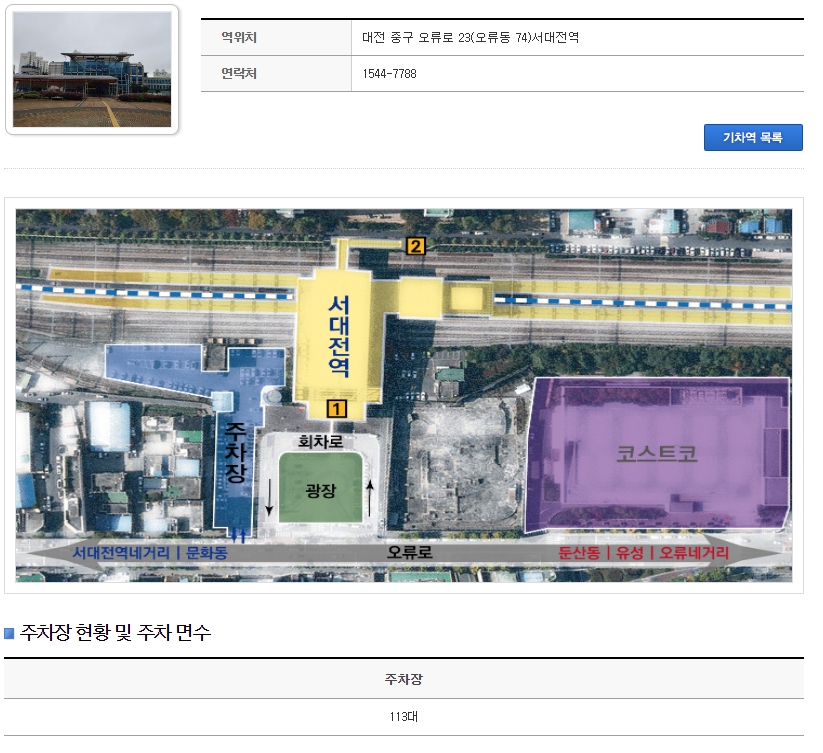Viewport: 823px width, 753px height.
Task: Click the 주차장 현황 및 주차 면수 heading
Action: (115, 632)
